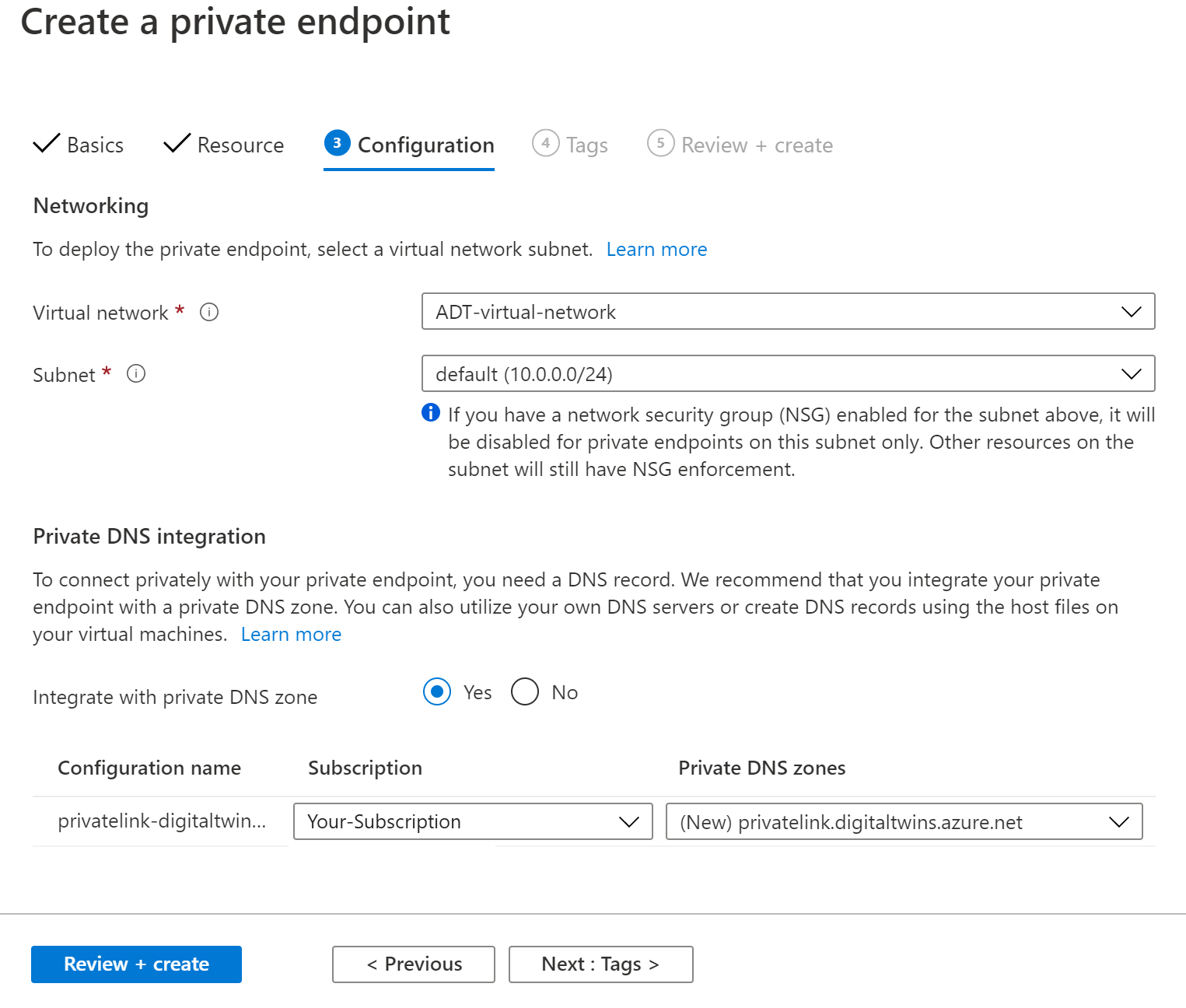1186x1008 pixels.
Task: Open the Your-Subscription dropdown
Action: coord(473,821)
